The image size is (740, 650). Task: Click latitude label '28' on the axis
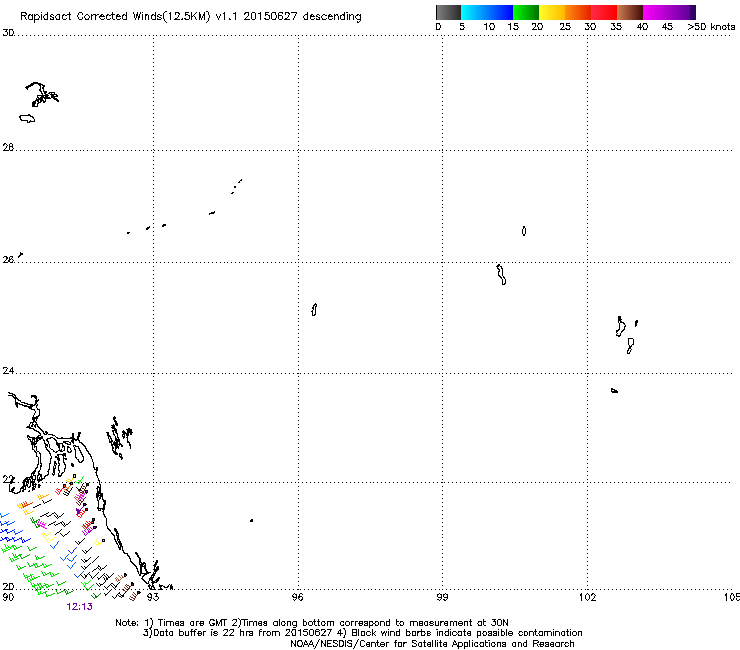click(x=8, y=148)
